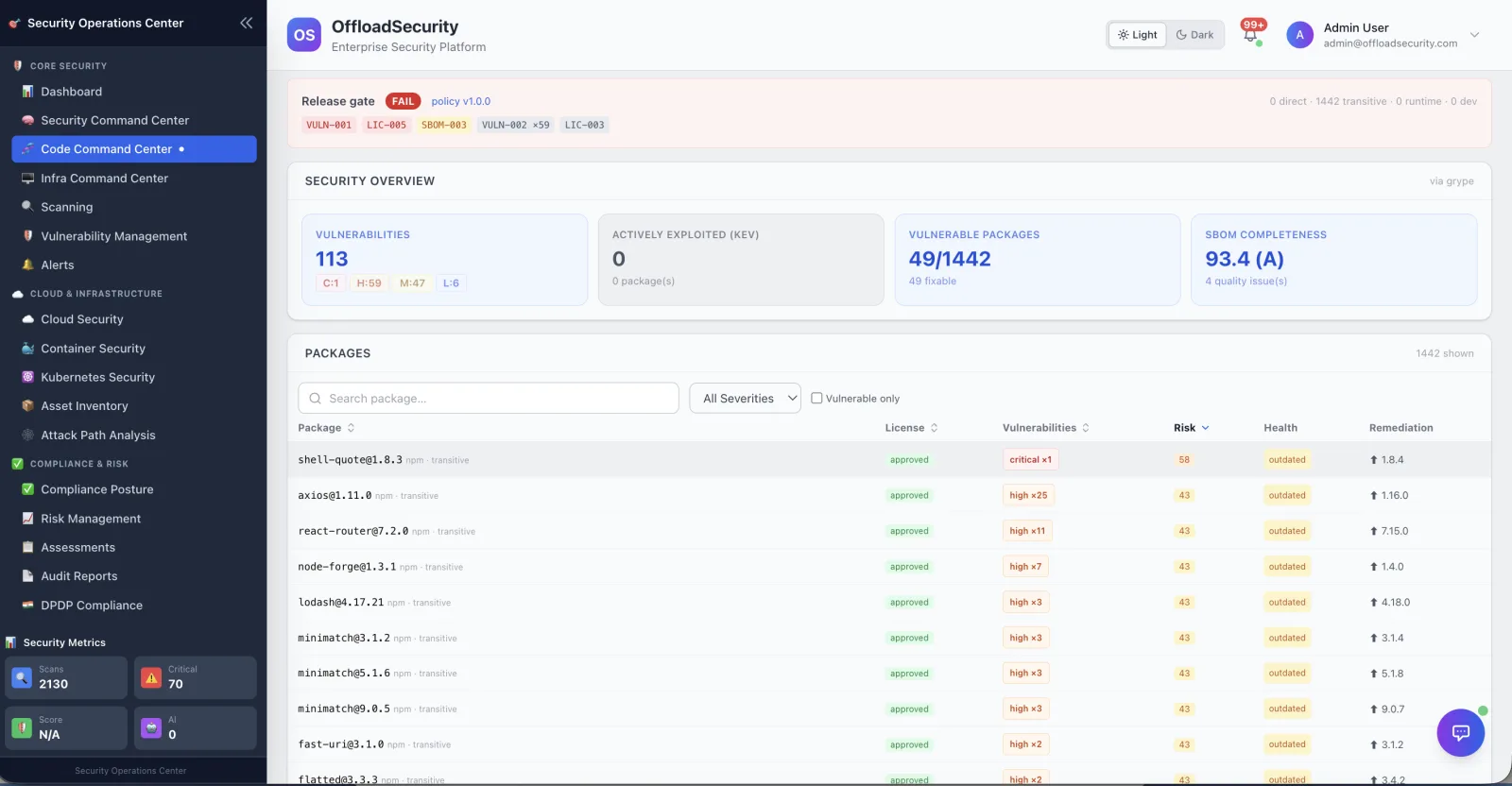Viewport: 1512px width, 786px height.
Task: Click the Scanning magnifier icon
Action: (x=27, y=207)
